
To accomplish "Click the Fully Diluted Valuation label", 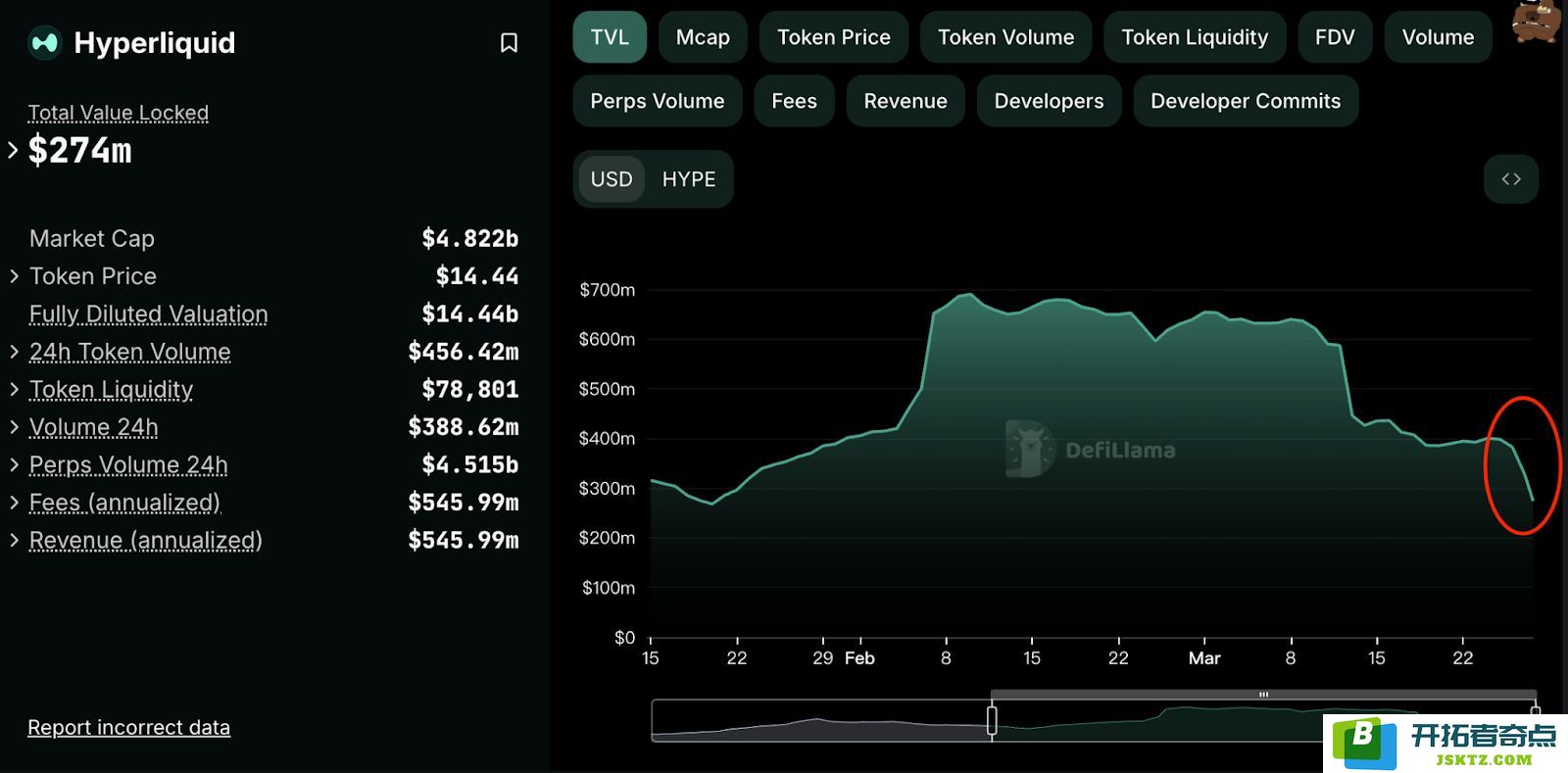I will (x=148, y=314).
